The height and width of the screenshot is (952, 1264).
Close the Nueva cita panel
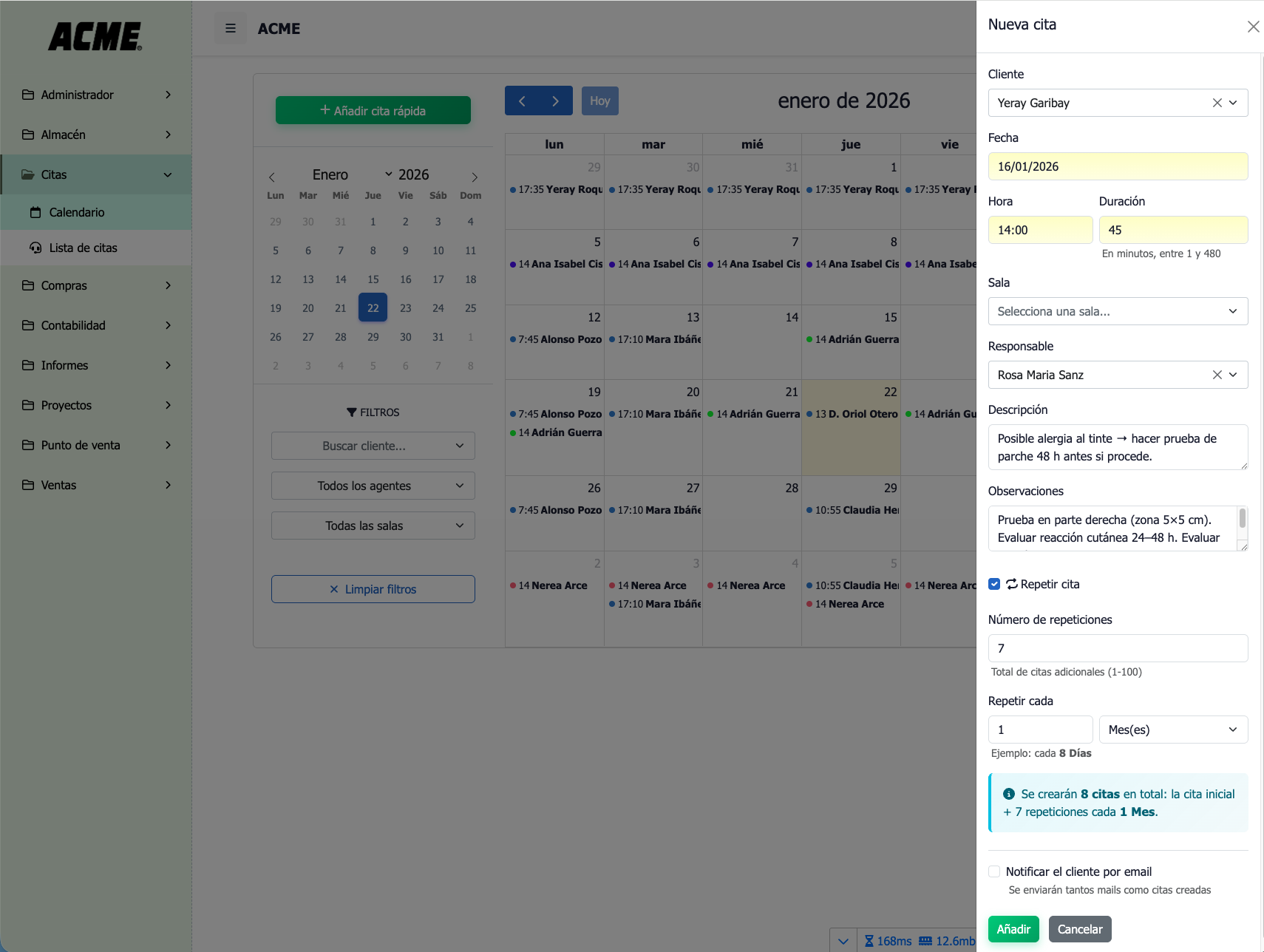tap(1253, 27)
